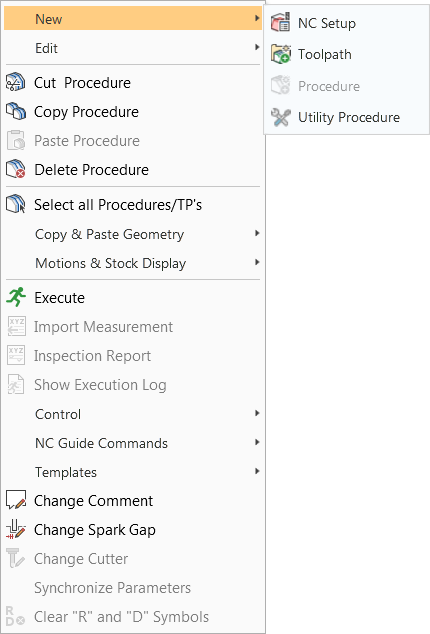Open the Motions & Stock Display submenu arrow
The width and height of the screenshot is (430, 634).
pyautogui.click(x=257, y=263)
